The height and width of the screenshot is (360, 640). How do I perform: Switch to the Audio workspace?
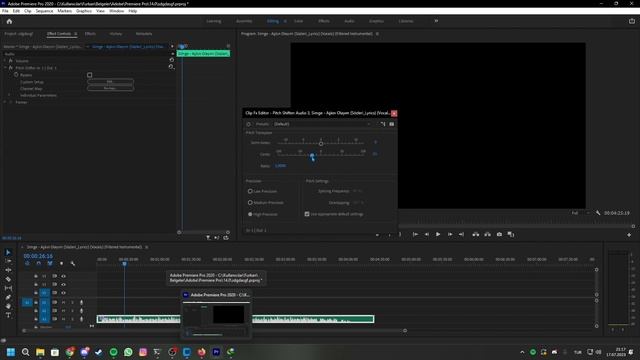click(x=349, y=21)
